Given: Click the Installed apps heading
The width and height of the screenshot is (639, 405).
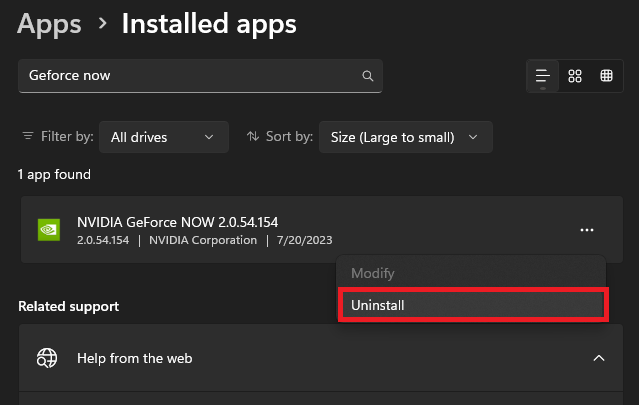Looking at the screenshot, I should pos(209,24).
